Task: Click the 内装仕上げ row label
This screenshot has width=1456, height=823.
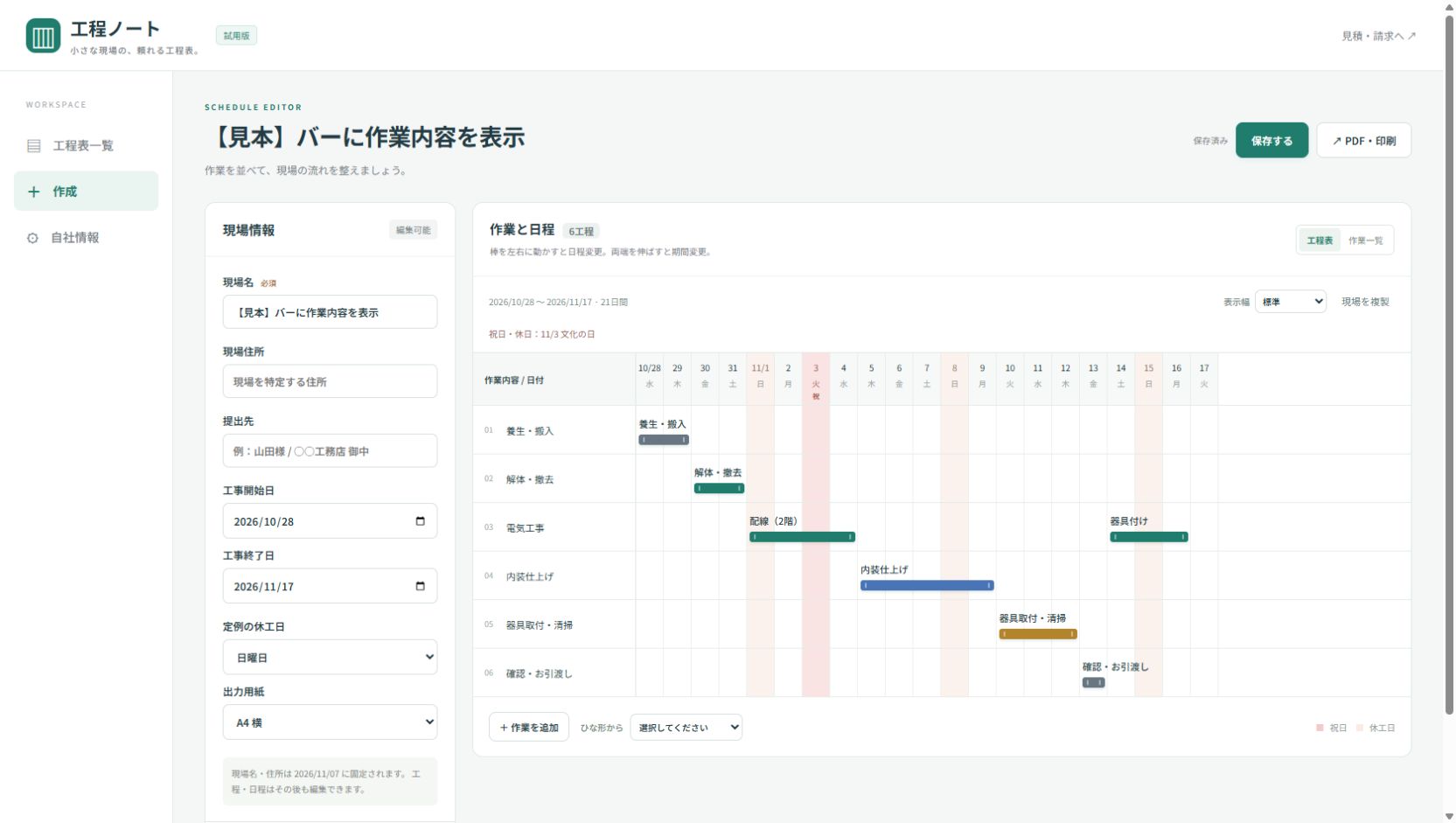Action: 529,576
